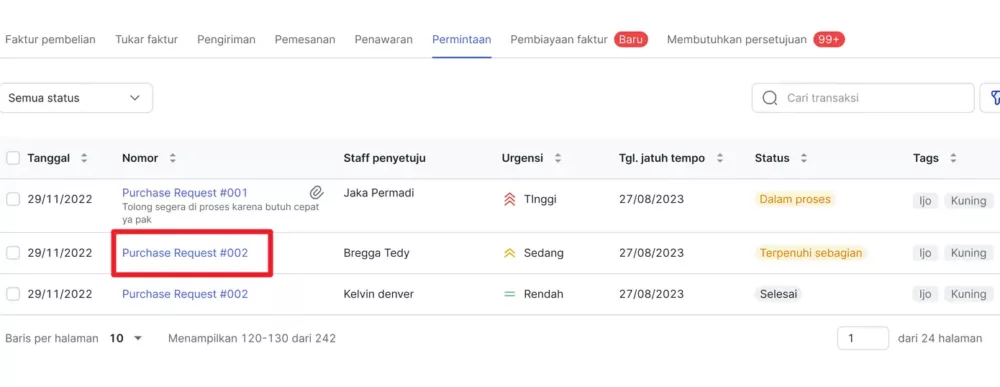
Task: Click the Cari transaksi search field
Action: tap(863, 98)
